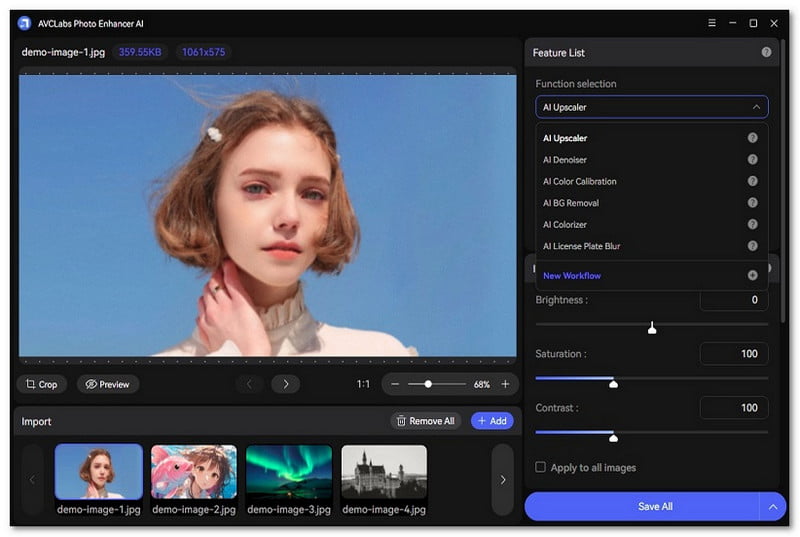Image resolution: width=800 pixels, height=537 pixels.
Task: Show help for AI Colorizer option
Action: [753, 224]
